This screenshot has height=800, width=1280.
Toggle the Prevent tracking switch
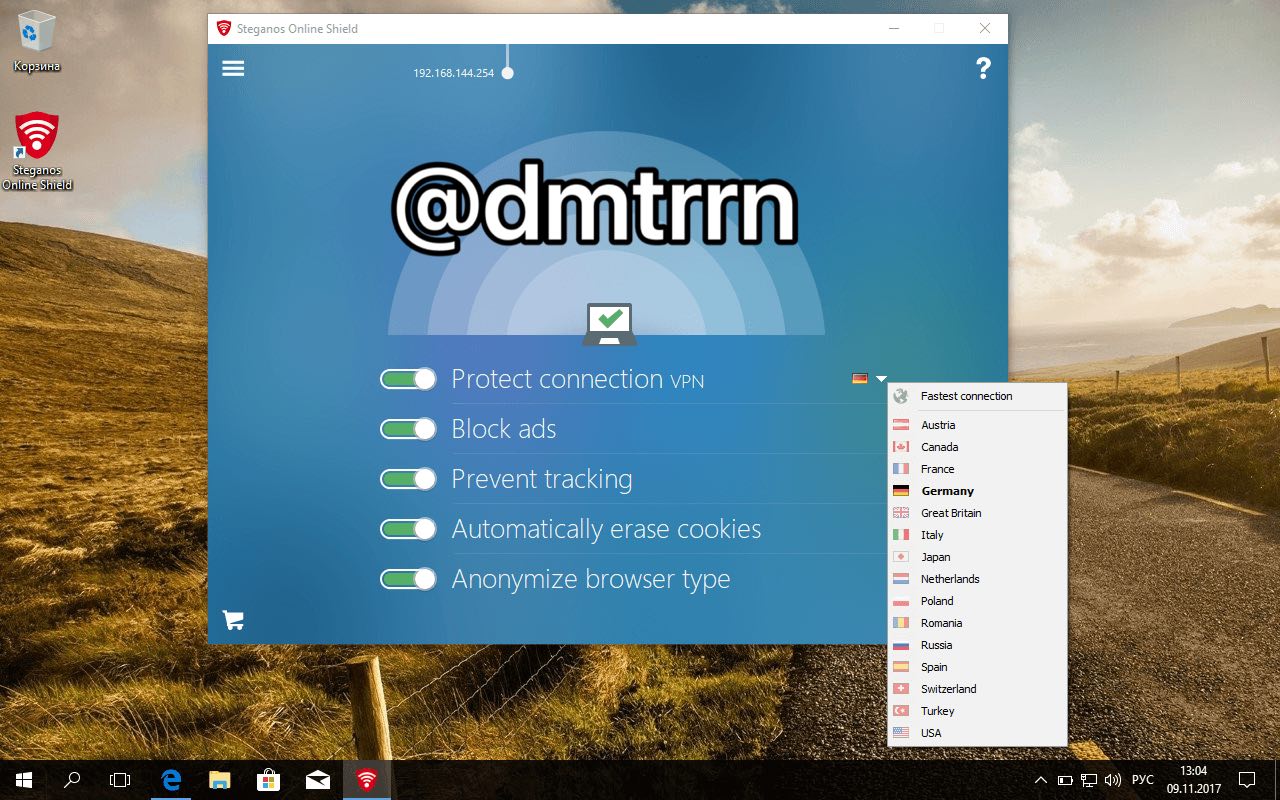pyautogui.click(x=408, y=479)
